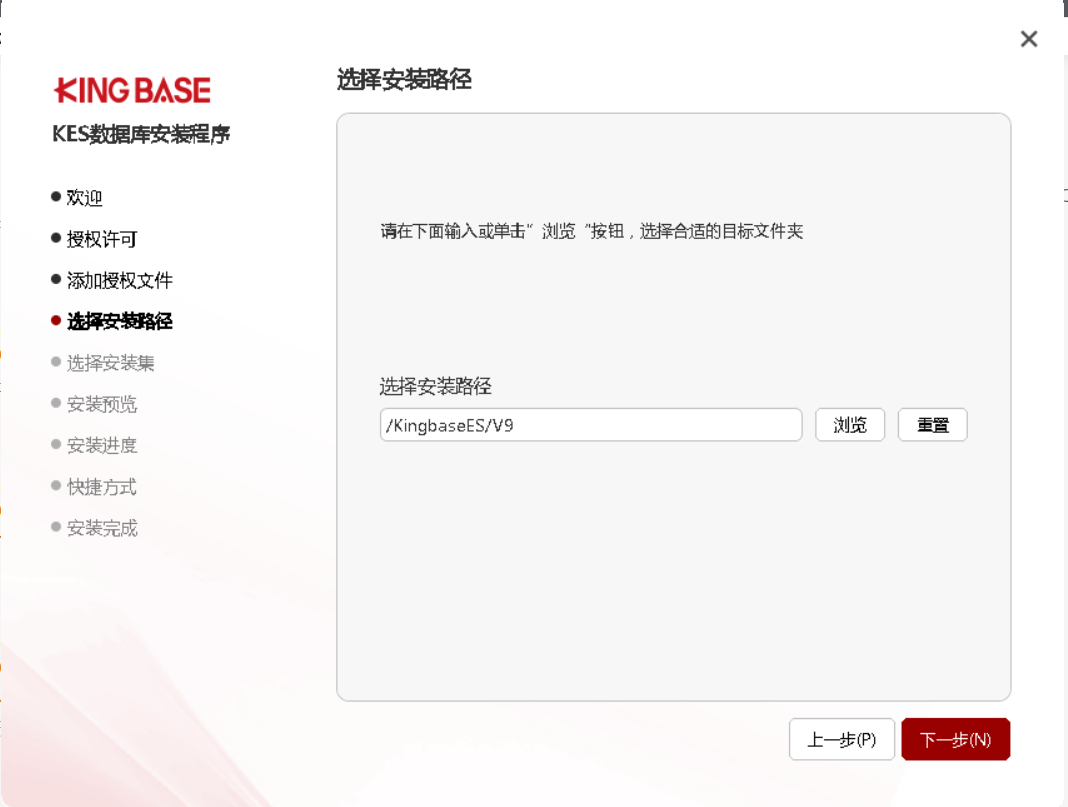1068x807 pixels.
Task: Click the 选择安装路径 label above path field
Action: click(x=435, y=387)
